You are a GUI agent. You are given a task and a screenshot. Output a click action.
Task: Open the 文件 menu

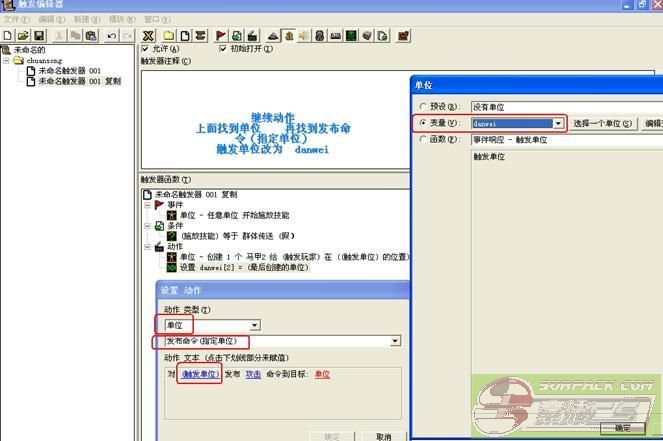(x=12, y=19)
